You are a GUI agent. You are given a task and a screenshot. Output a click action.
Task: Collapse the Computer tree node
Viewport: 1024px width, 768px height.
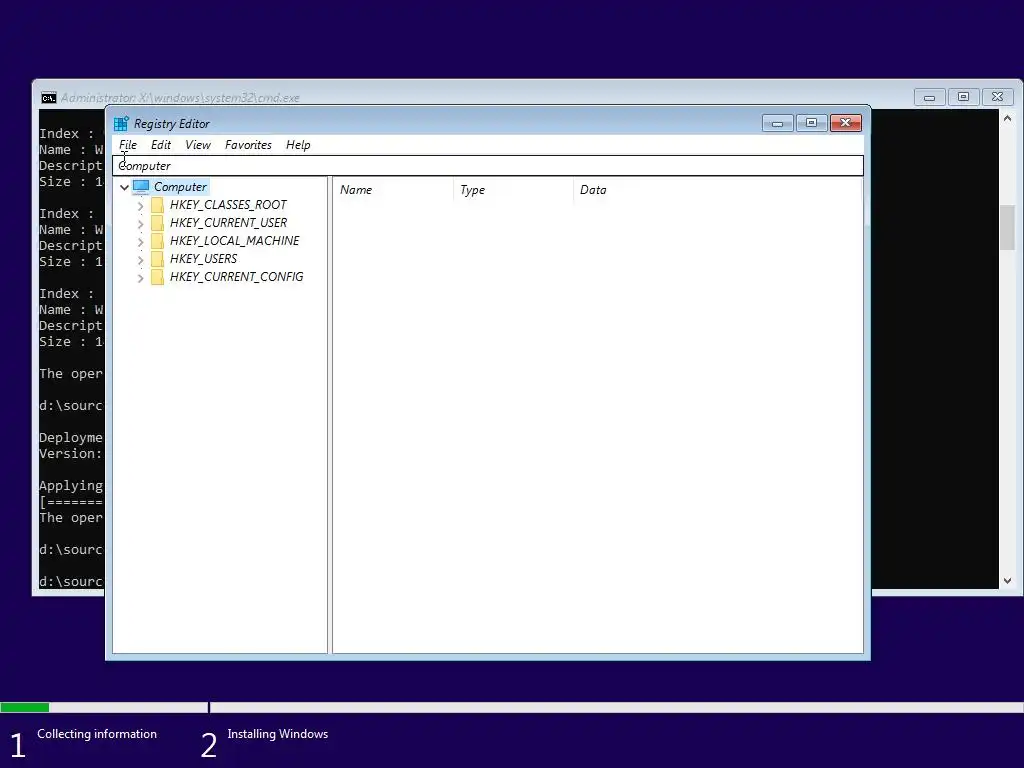tap(124, 187)
